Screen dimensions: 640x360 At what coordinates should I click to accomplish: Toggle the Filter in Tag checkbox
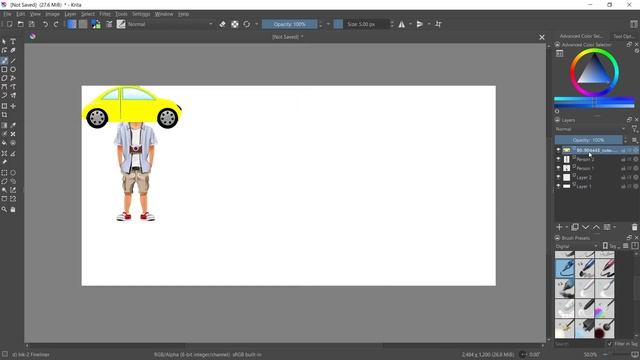[x=609, y=344]
